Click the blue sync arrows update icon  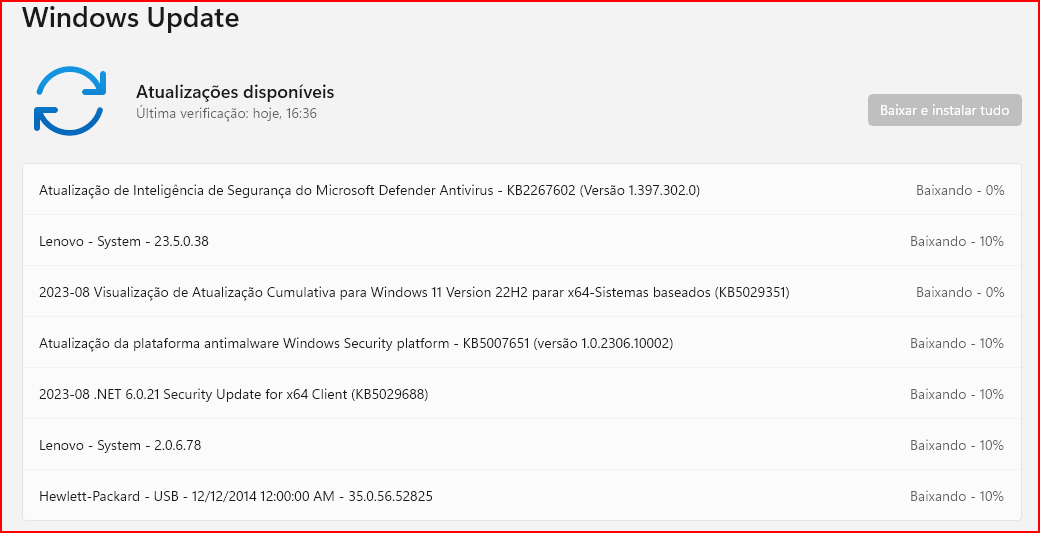pos(70,101)
